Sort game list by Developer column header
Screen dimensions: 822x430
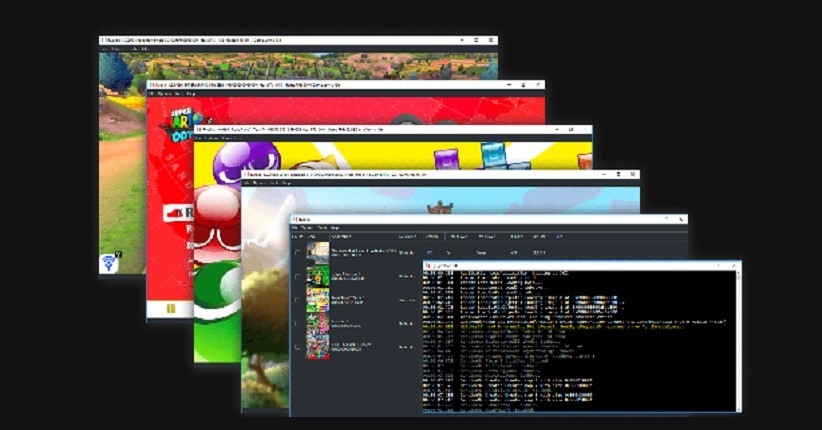tap(408, 236)
